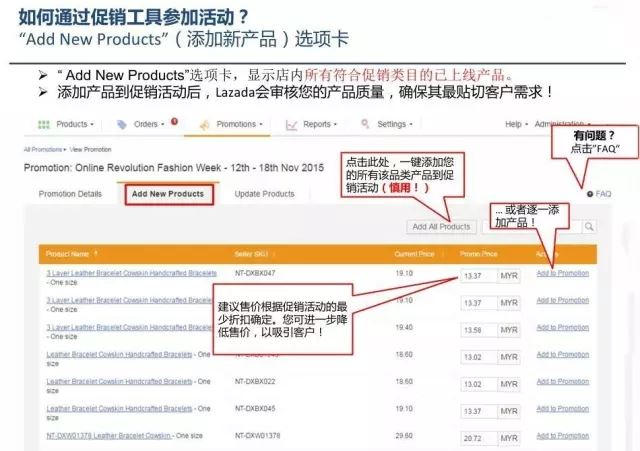Click the Products grid icon
Image resolution: width=640 pixels, height=451 pixels.
tap(44, 124)
